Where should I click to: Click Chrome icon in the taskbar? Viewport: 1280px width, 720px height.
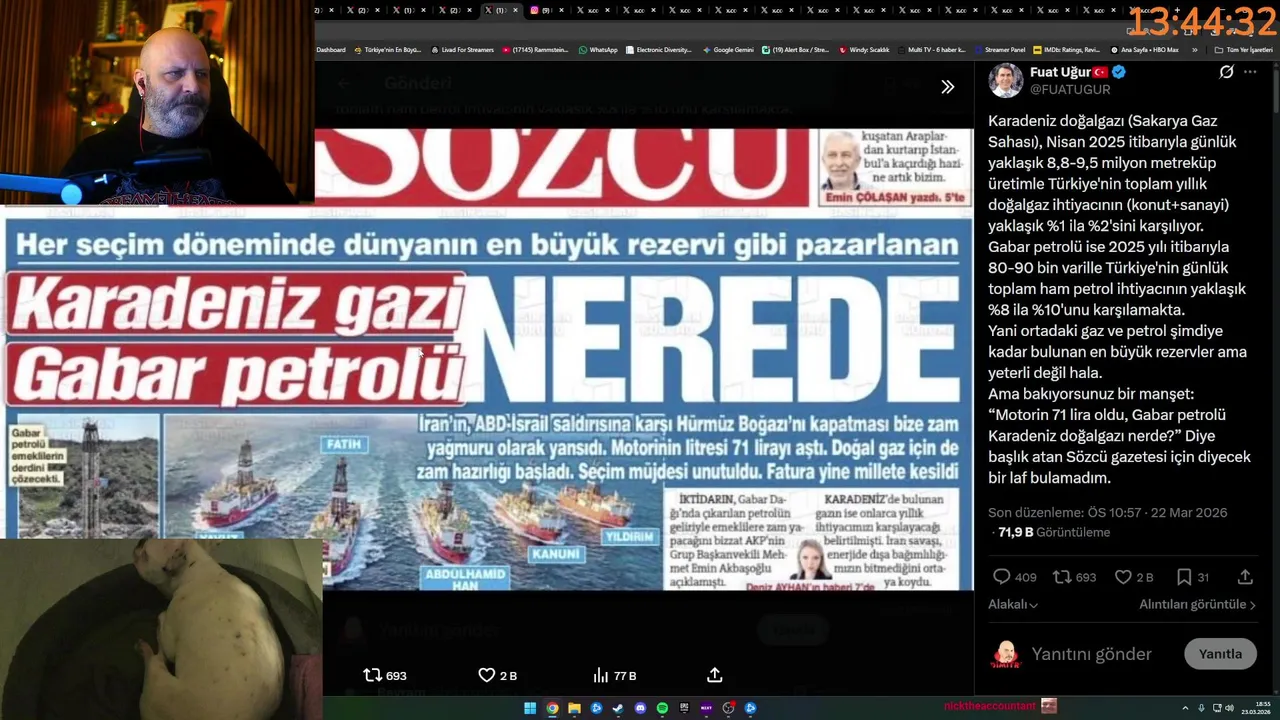(x=552, y=708)
